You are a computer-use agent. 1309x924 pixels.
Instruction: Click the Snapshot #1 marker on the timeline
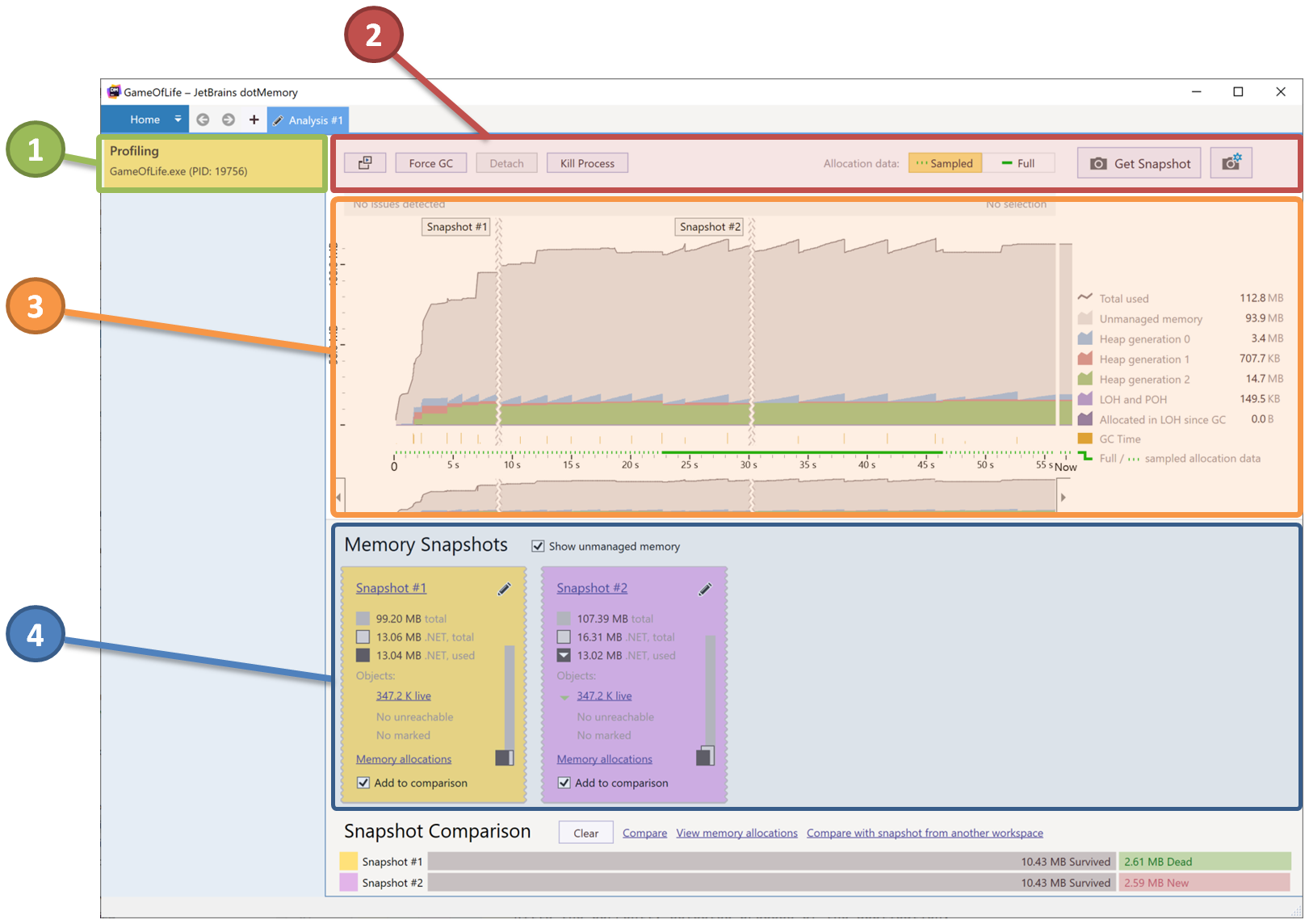coord(456,227)
